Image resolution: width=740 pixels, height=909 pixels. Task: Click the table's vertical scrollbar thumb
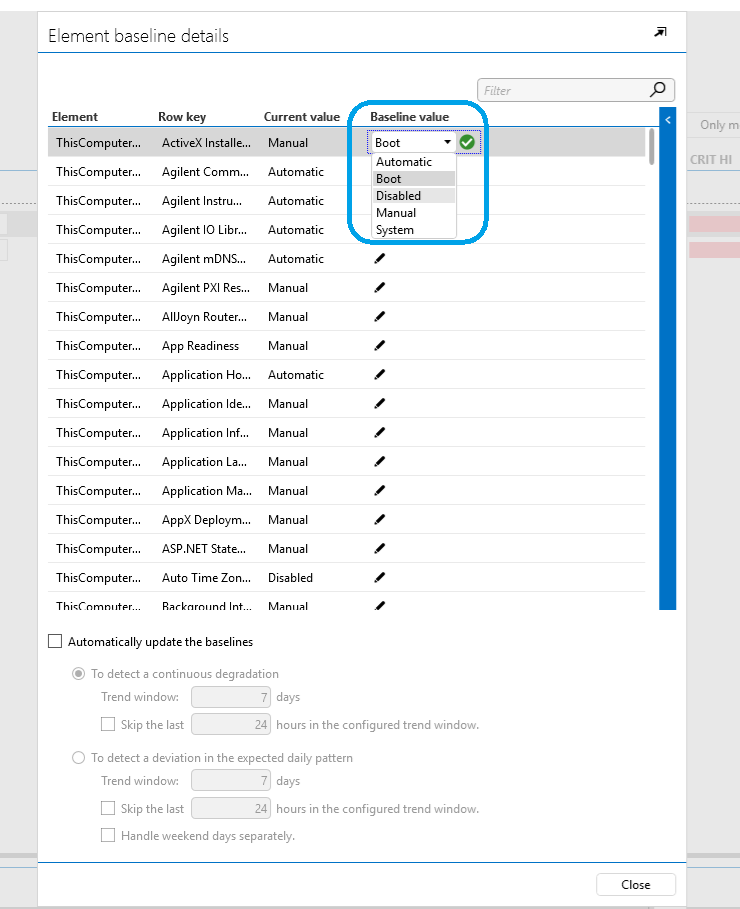(653, 146)
